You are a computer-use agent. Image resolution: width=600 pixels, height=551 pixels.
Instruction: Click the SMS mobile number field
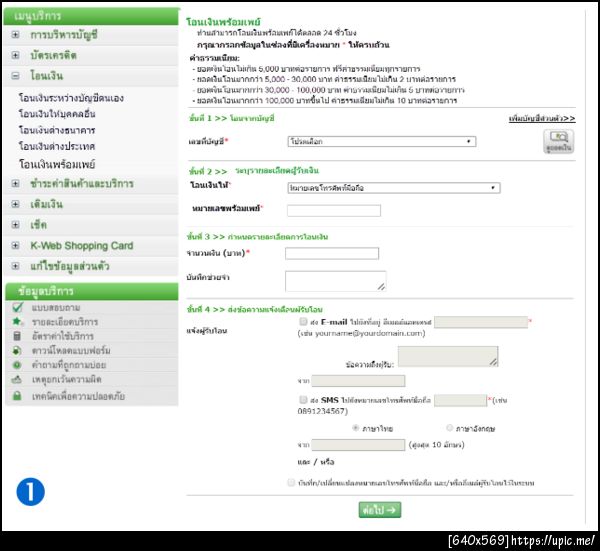[460, 400]
